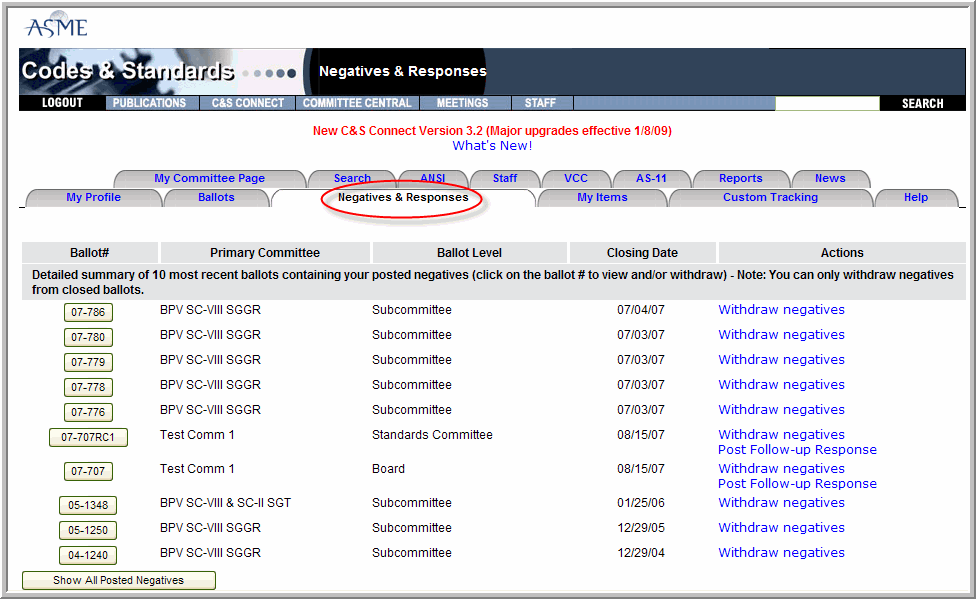
Task: Switch to the ANSI tab
Action: 433,178
